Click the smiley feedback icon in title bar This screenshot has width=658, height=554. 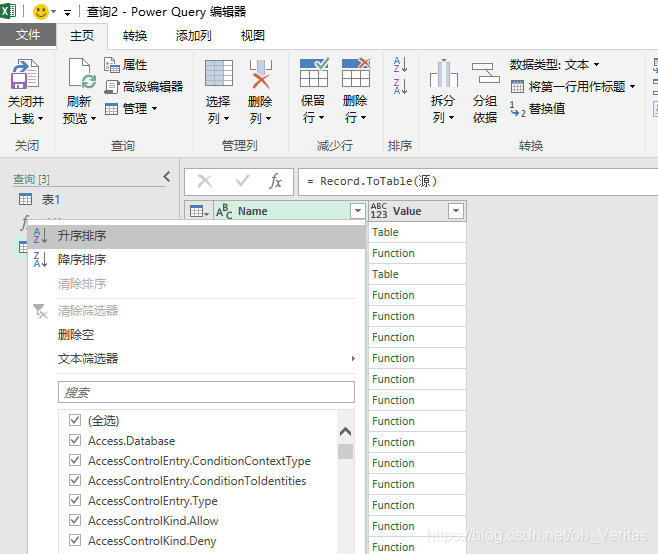pos(41,11)
